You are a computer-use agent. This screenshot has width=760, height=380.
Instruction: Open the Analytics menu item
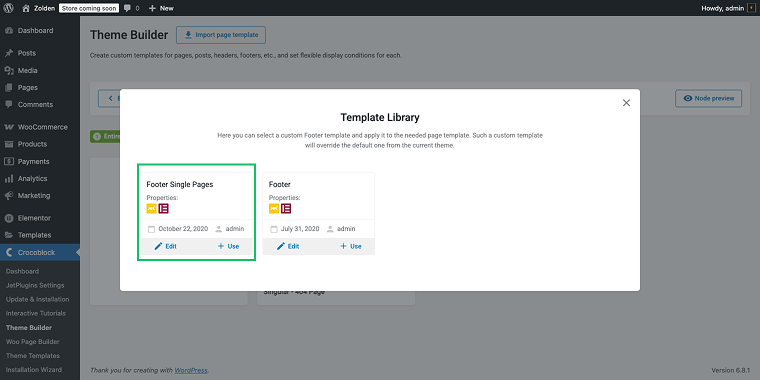pos(32,178)
